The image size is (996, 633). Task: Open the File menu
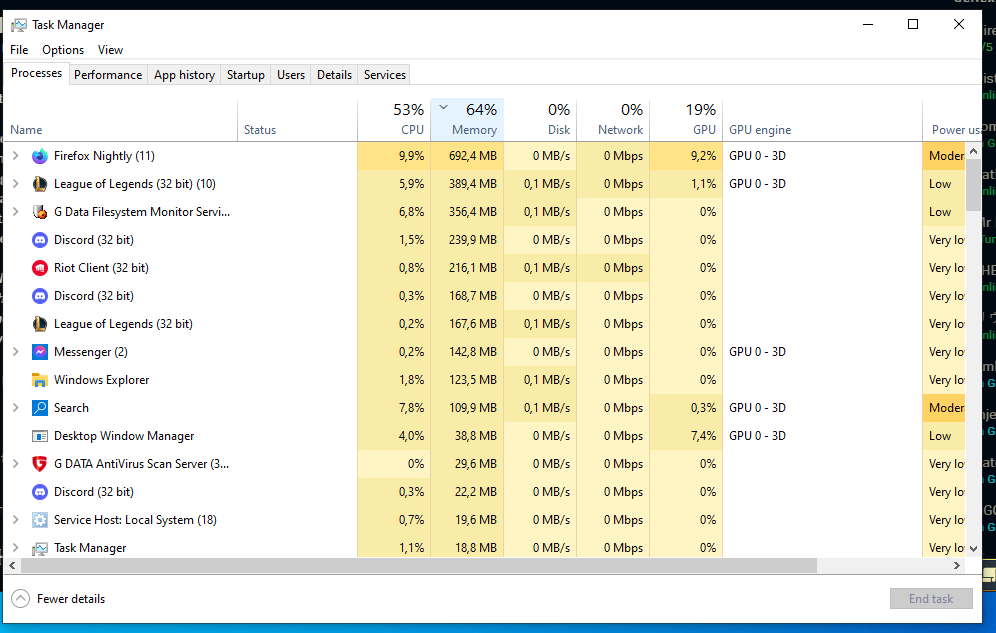click(19, 50)
